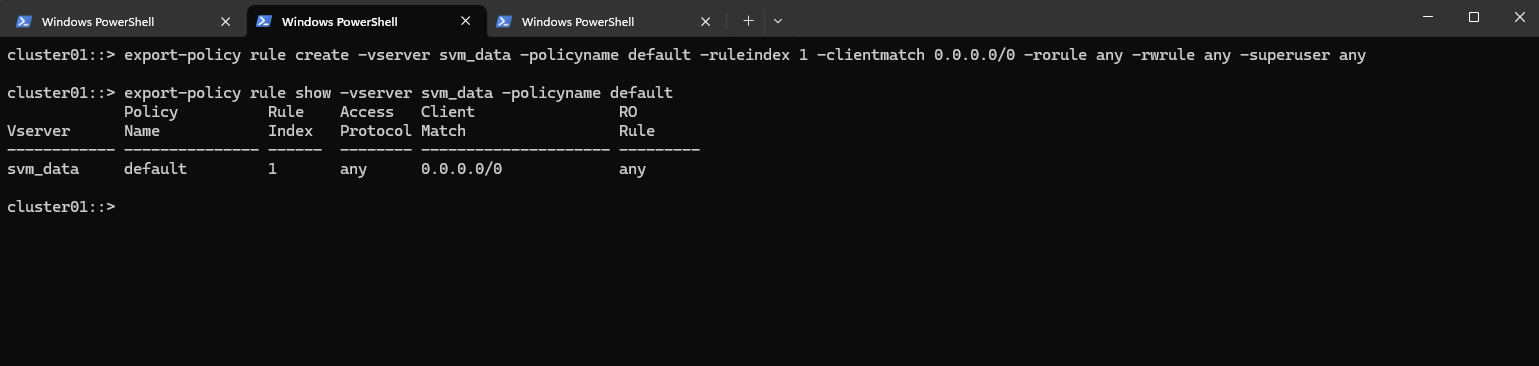Expand the new tab profile dropdown chevron
The height and width of the screenshot is (366, 1539).
(x=778, y=21)
